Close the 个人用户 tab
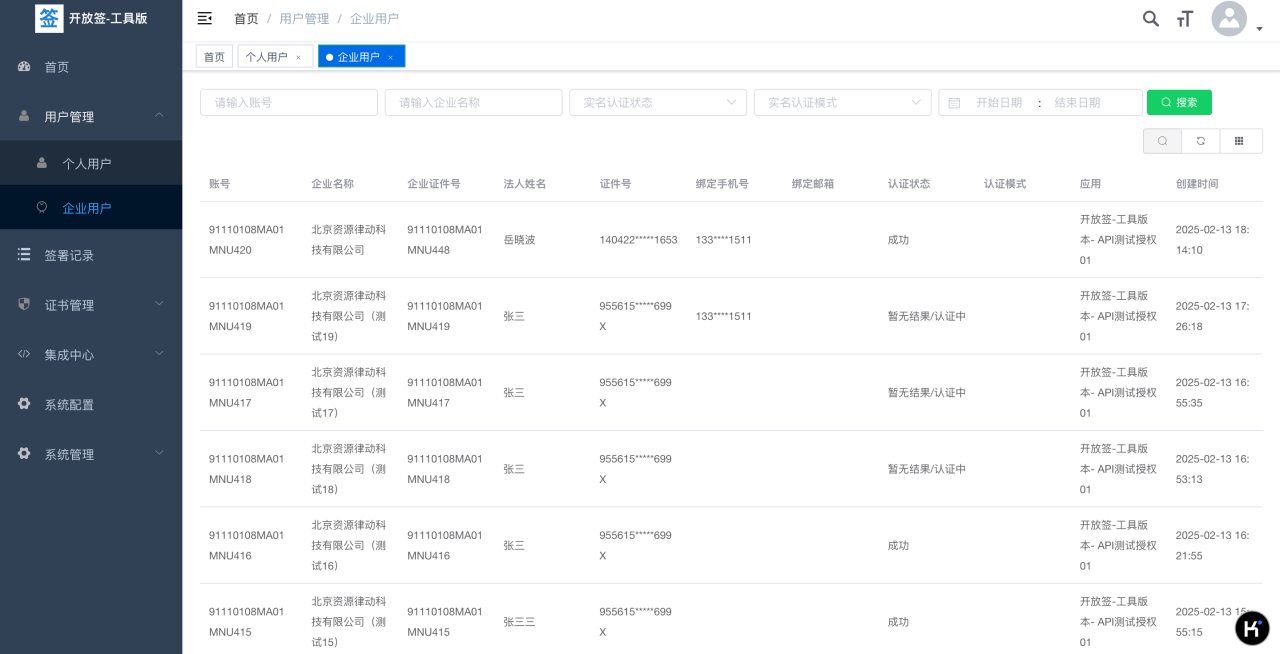The height and width of the screenshot is (654, 1280). click(298, 58)
